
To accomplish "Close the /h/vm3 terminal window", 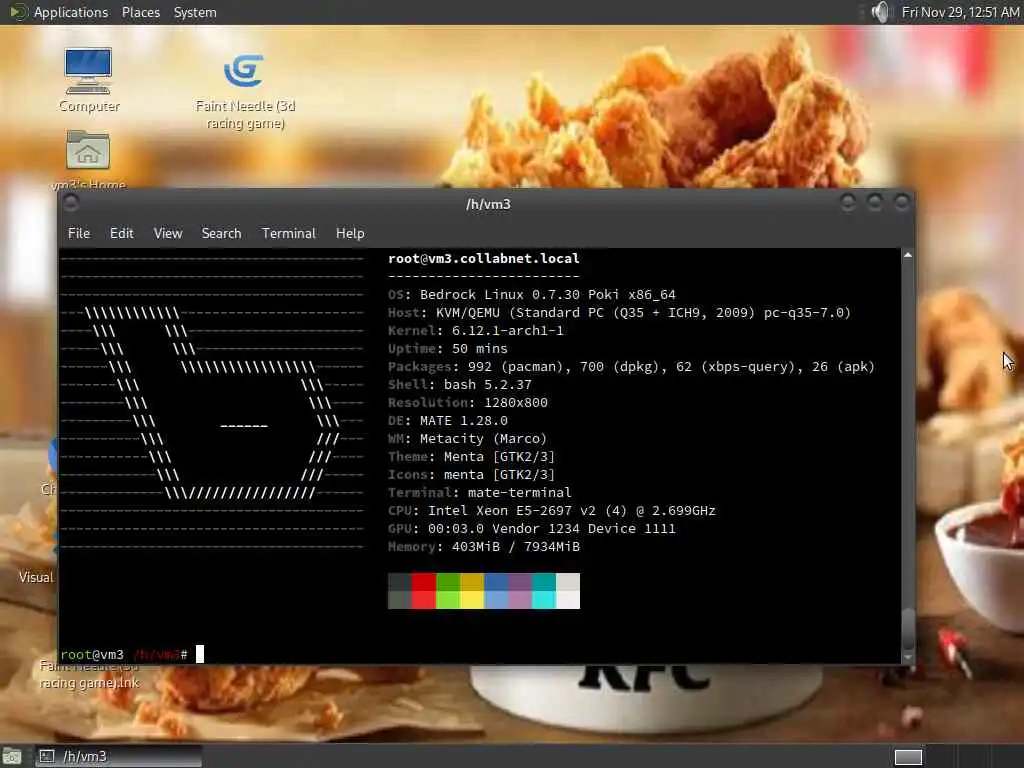I will pos(901,202).
